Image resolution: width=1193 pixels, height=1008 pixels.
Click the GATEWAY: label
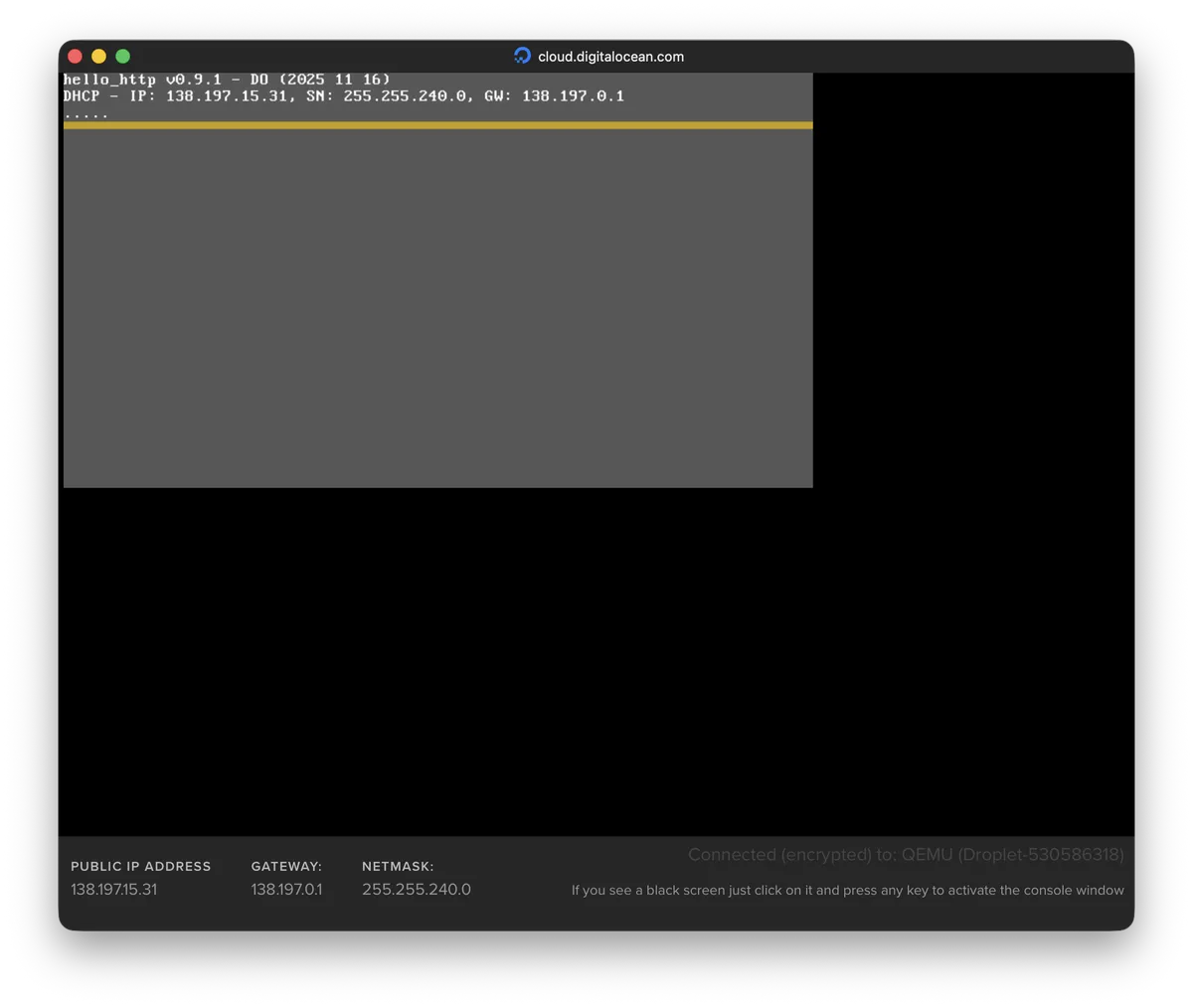(x=286, y=866)
